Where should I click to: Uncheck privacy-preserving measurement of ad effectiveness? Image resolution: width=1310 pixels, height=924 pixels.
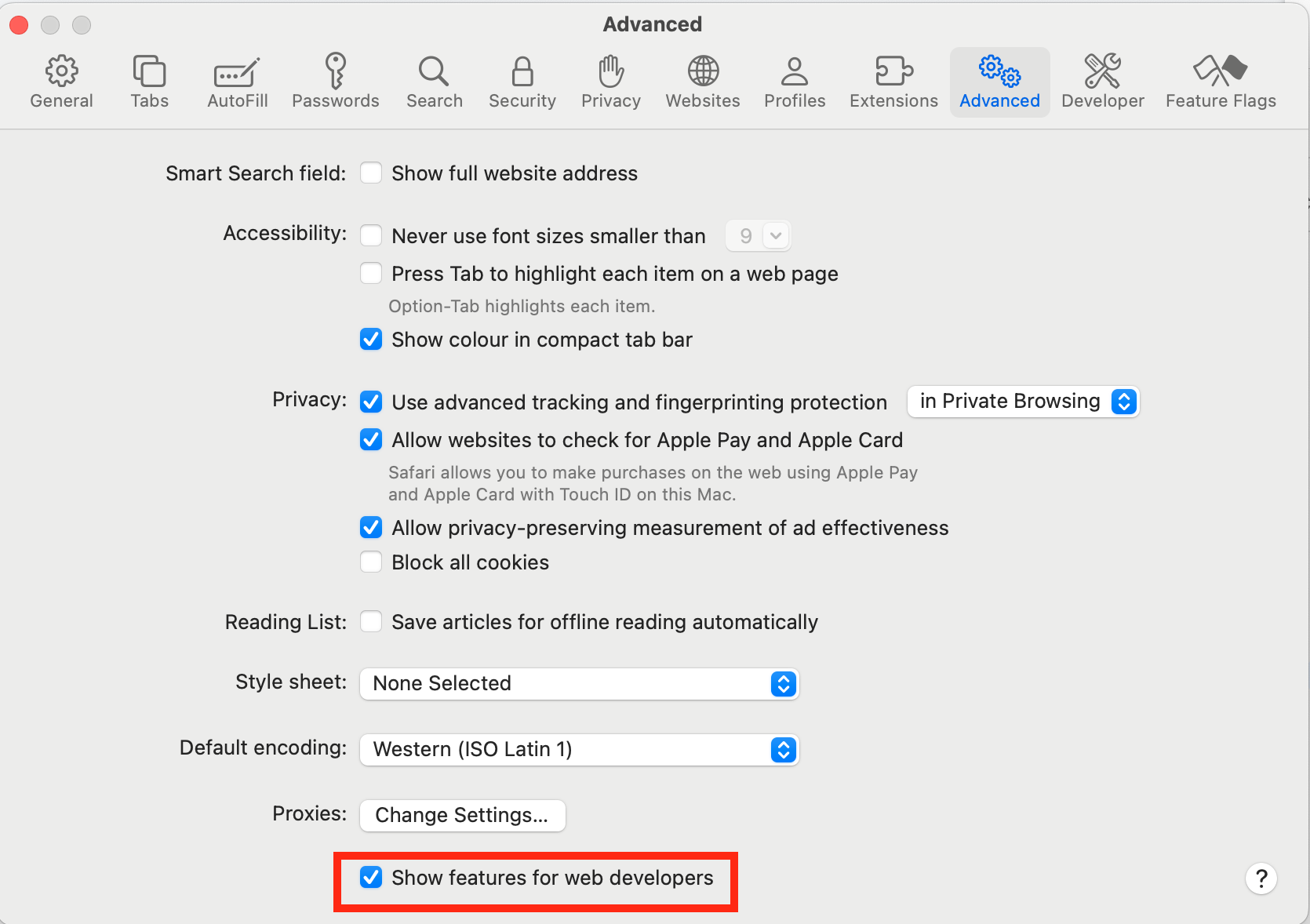(371, 527)
